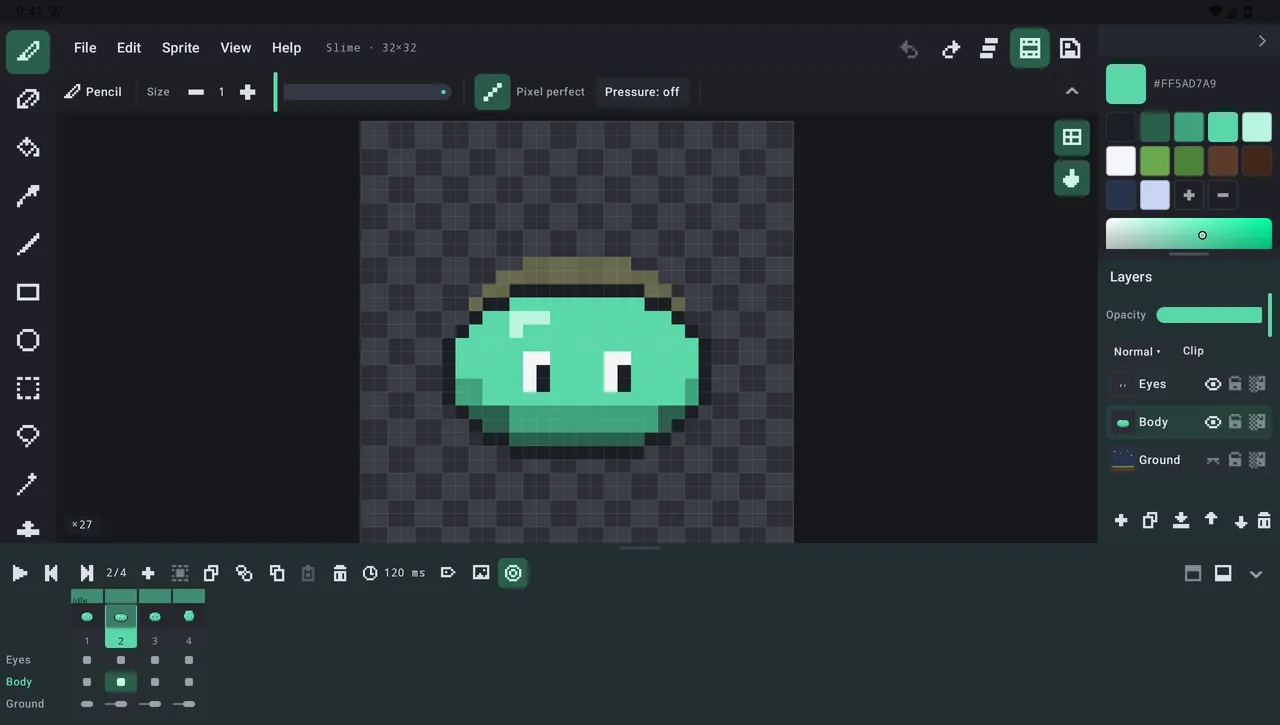
Task: Toggle onion skinning in the timeline
Action: 513,573
